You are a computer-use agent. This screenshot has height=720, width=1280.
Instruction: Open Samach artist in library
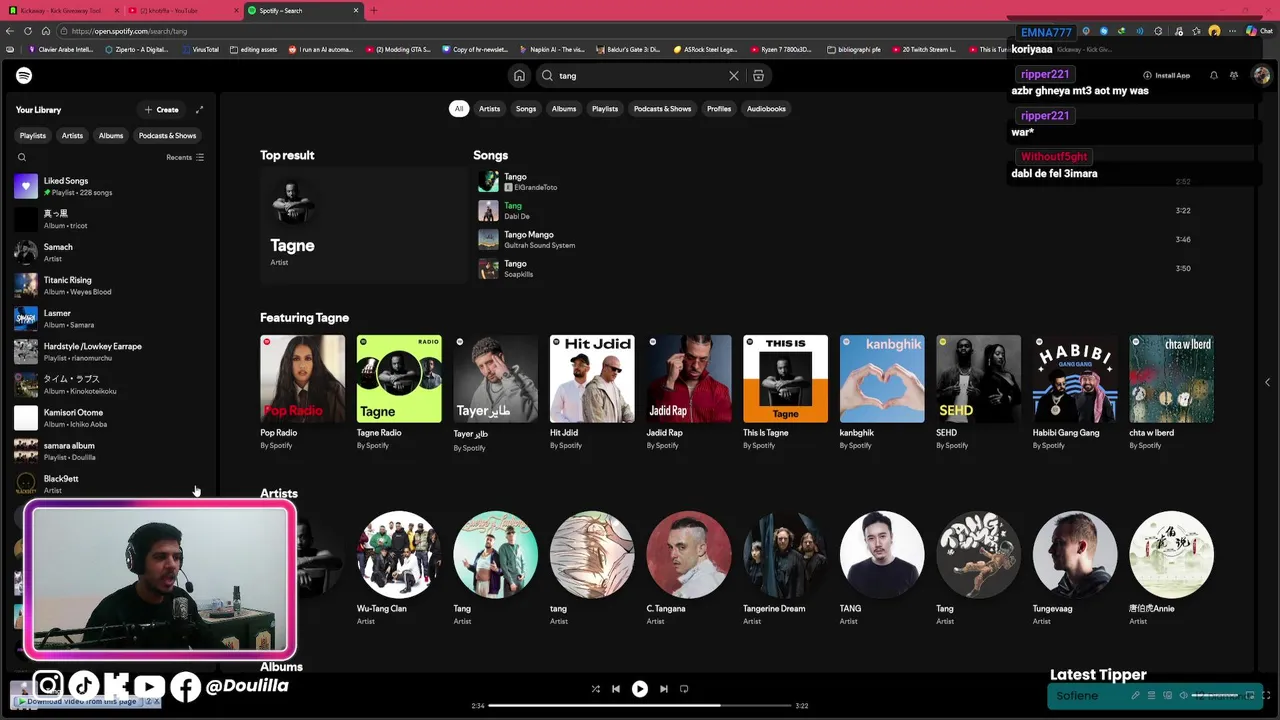pyautogui.click(x=110, y=252)
